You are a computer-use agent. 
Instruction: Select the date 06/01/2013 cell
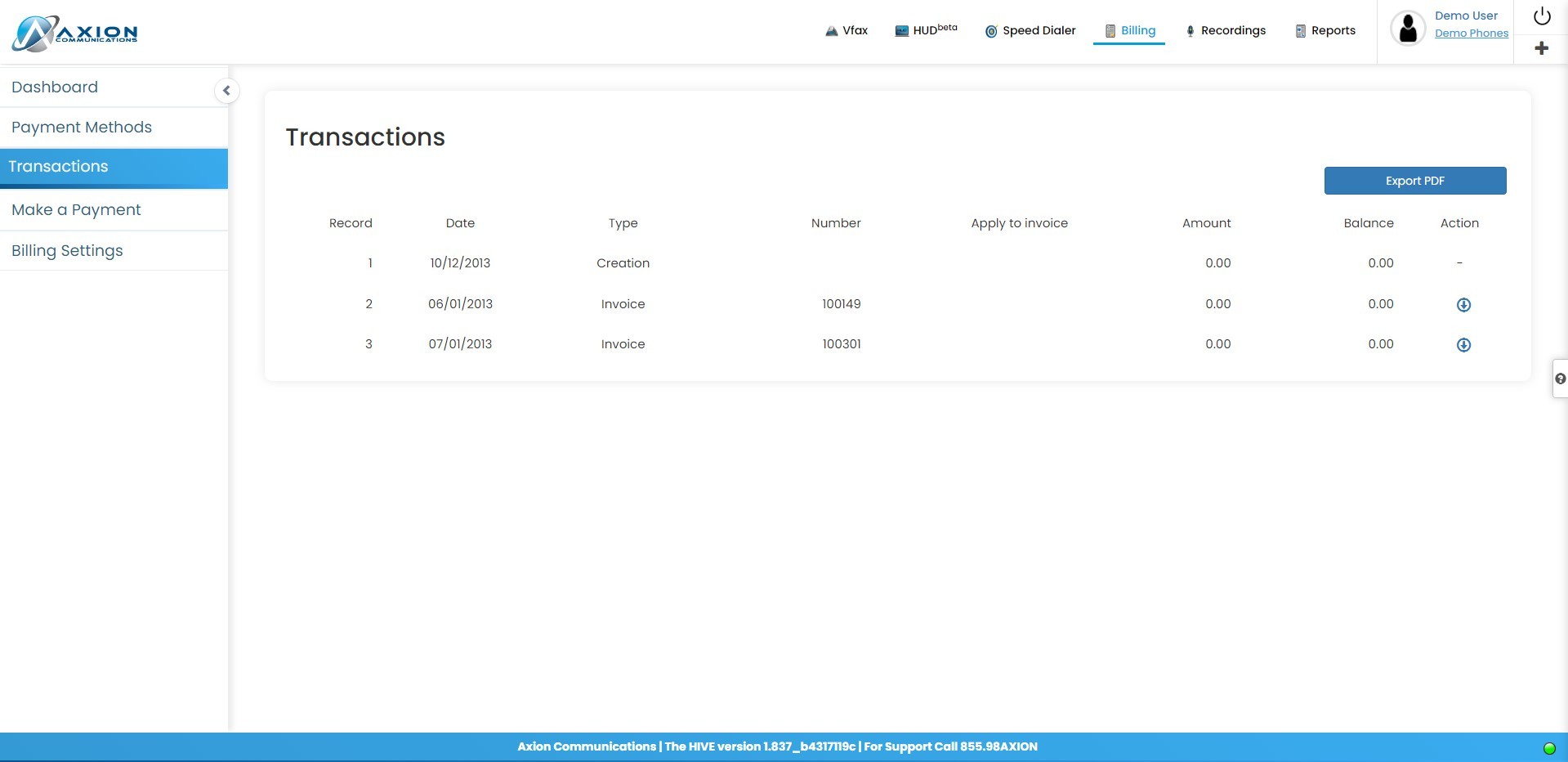click(460, 304)
